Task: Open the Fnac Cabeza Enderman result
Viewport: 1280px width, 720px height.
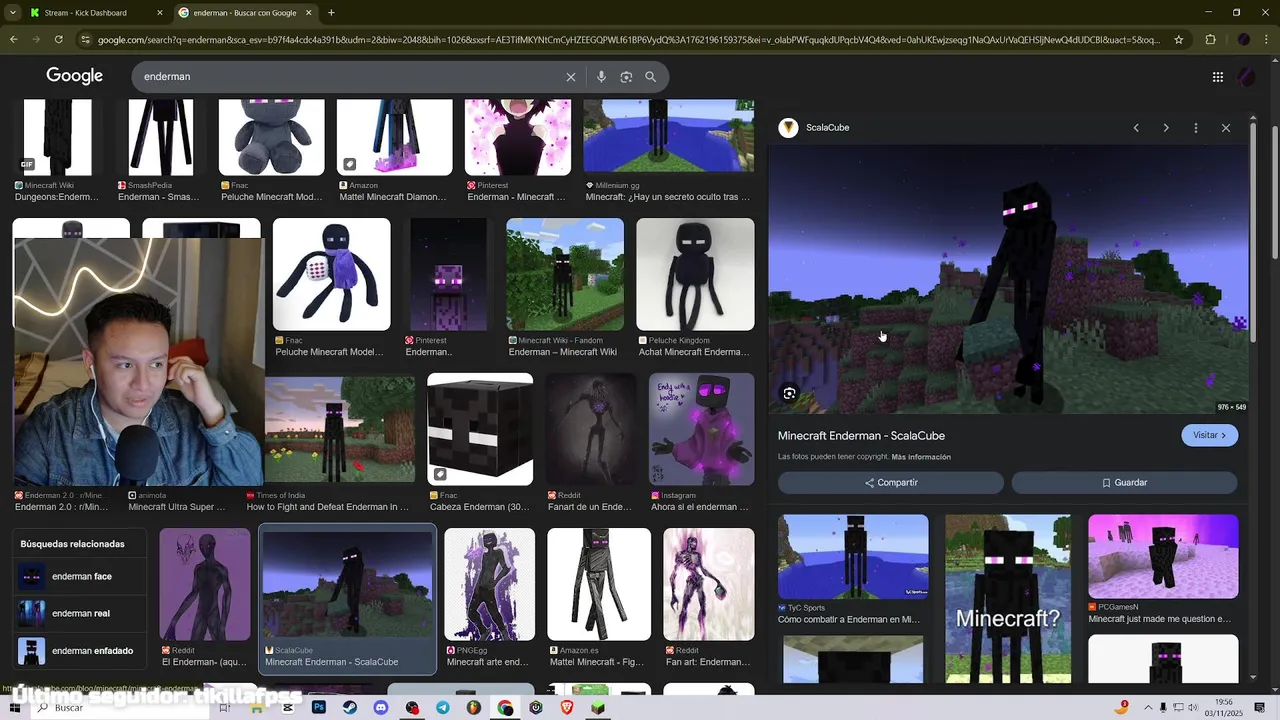Action: pyautogui.click(x=480, y=430)
